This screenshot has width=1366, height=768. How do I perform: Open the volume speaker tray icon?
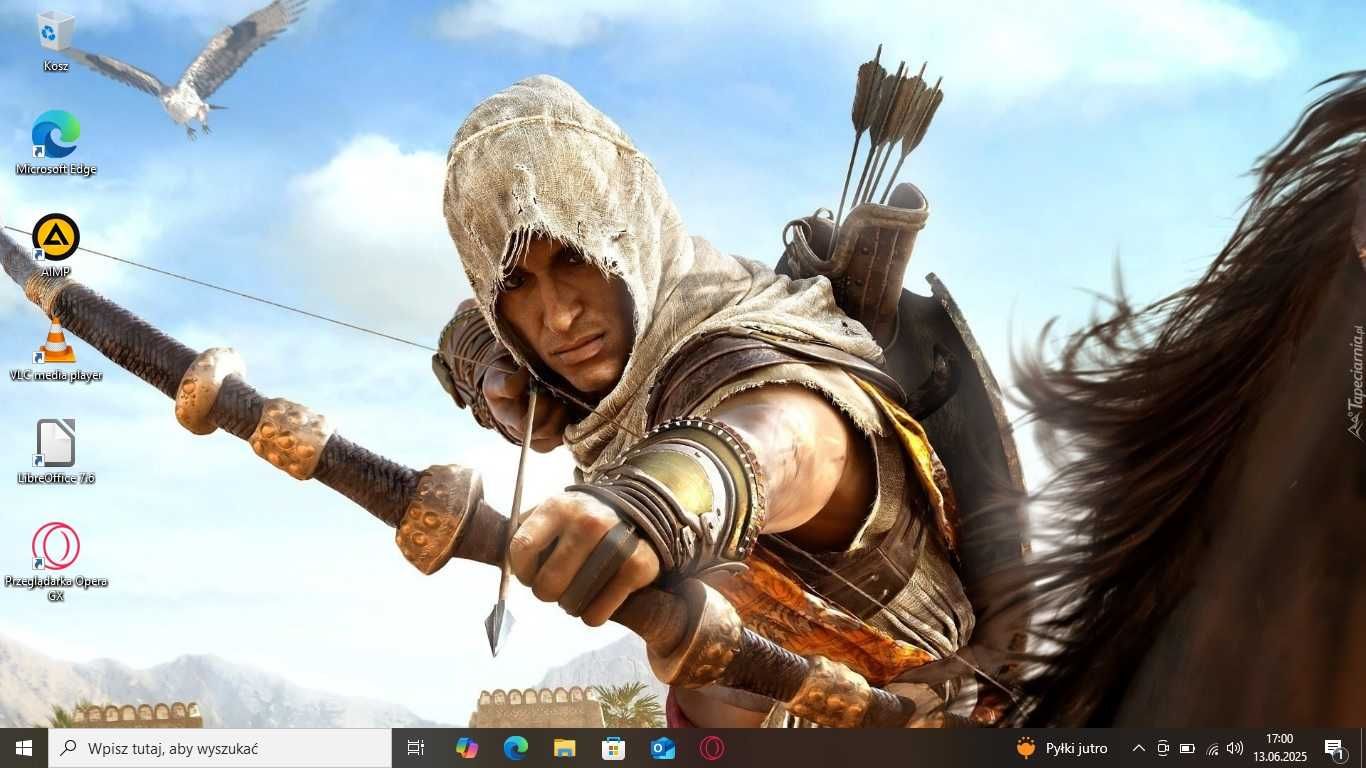[x=1235, y=748]
